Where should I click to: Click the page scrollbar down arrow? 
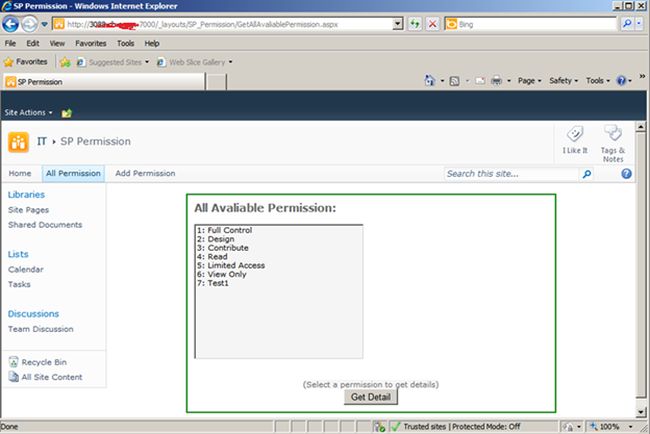point(641,412)
